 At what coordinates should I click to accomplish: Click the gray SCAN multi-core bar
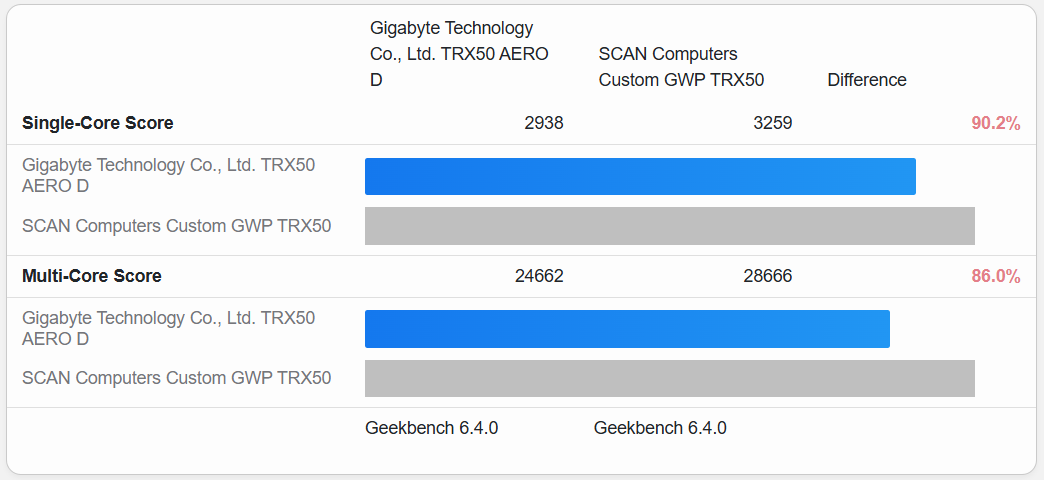(x=669, y=379)
